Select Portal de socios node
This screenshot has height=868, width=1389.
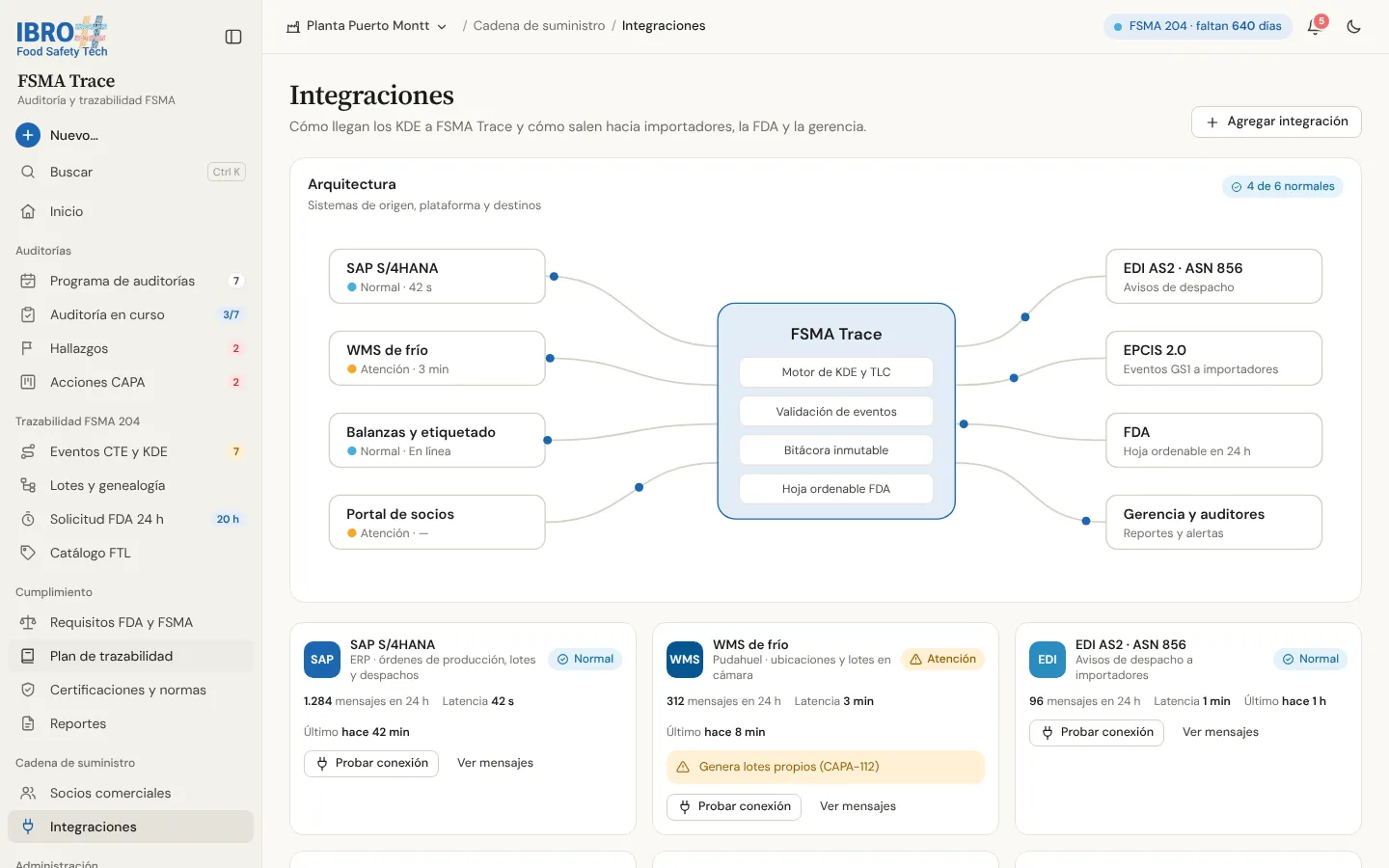click(437, 522)
